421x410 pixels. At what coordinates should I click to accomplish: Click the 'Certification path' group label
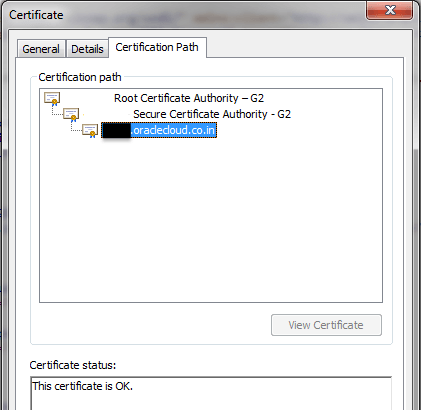click(x=80, y=77)
